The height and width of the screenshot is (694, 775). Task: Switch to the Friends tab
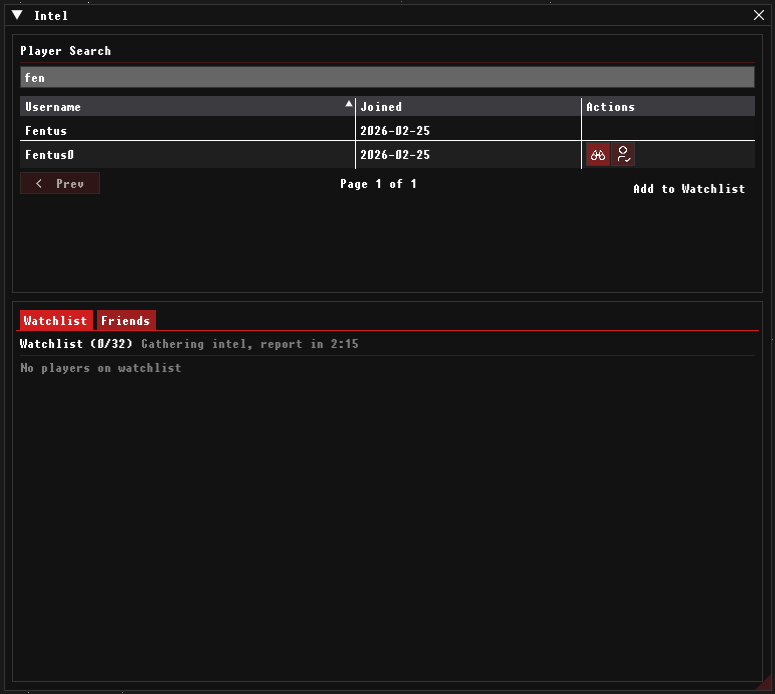coord(126,320)
